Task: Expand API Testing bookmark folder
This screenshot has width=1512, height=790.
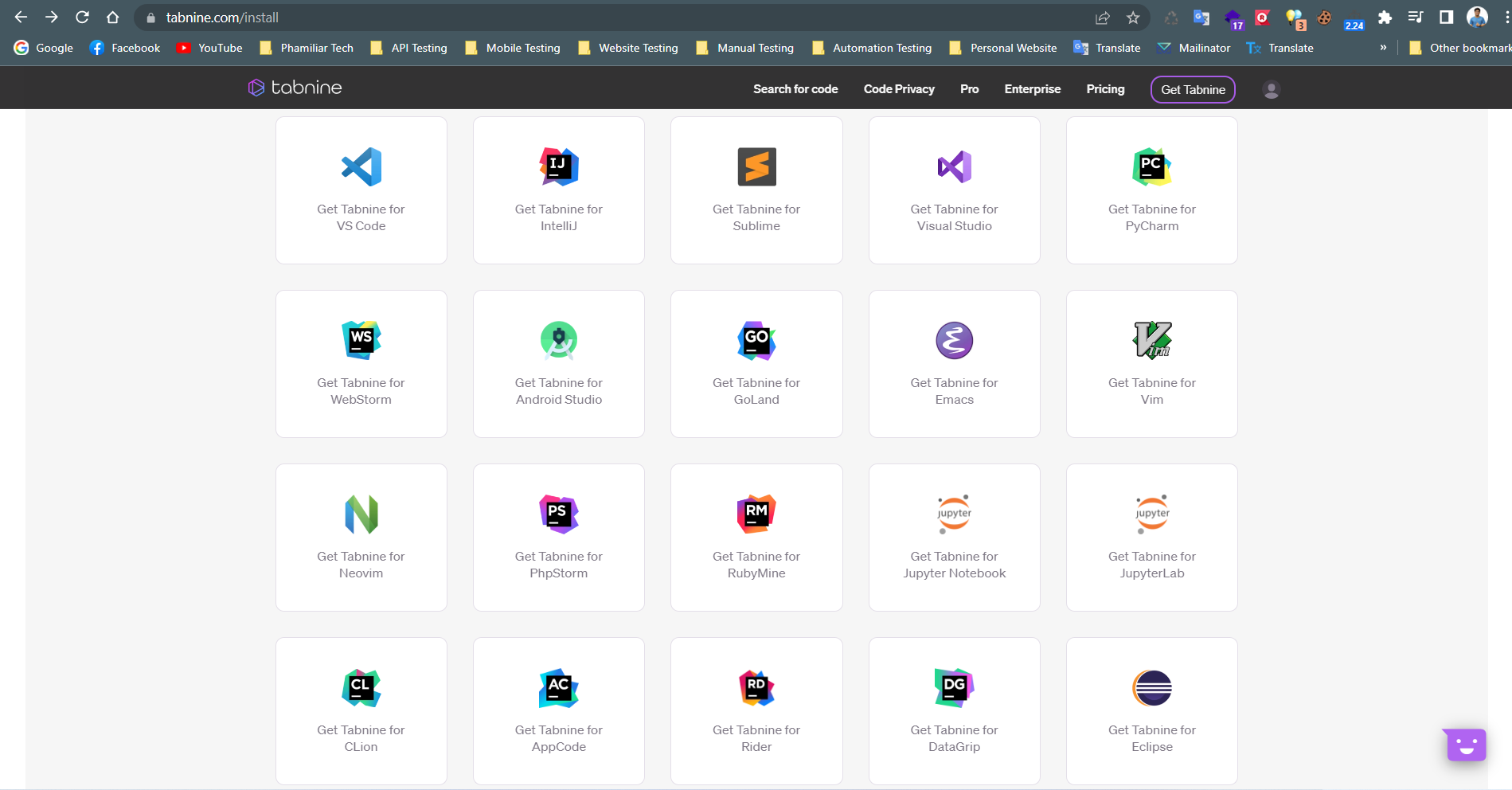Action: point(408,48)
